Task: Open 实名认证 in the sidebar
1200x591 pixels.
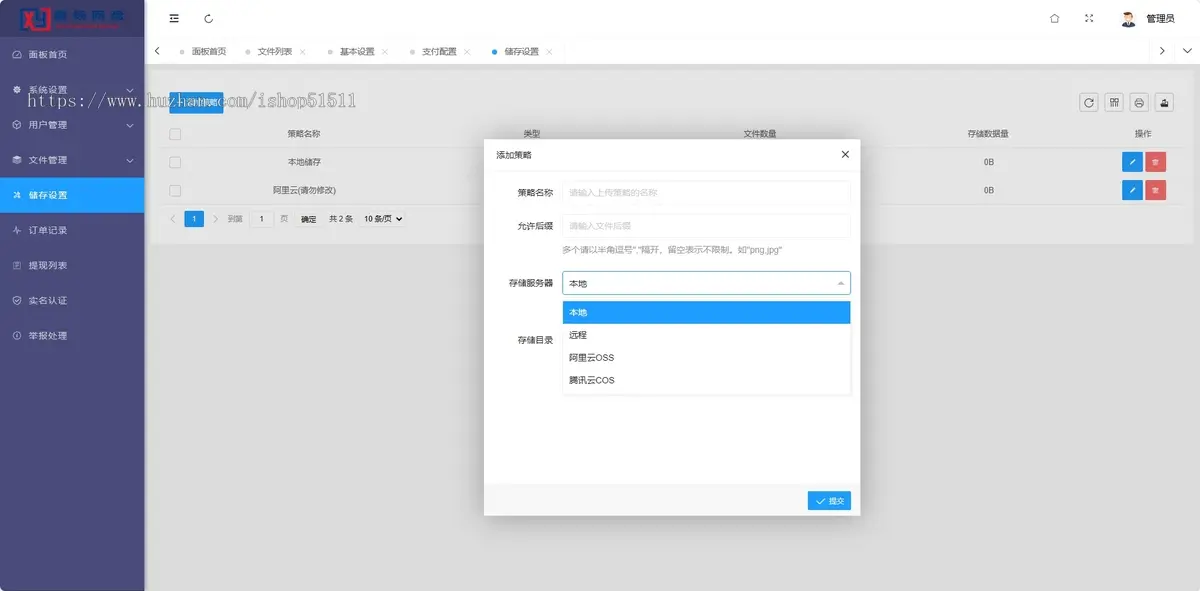Action: [x=72, y=300]
